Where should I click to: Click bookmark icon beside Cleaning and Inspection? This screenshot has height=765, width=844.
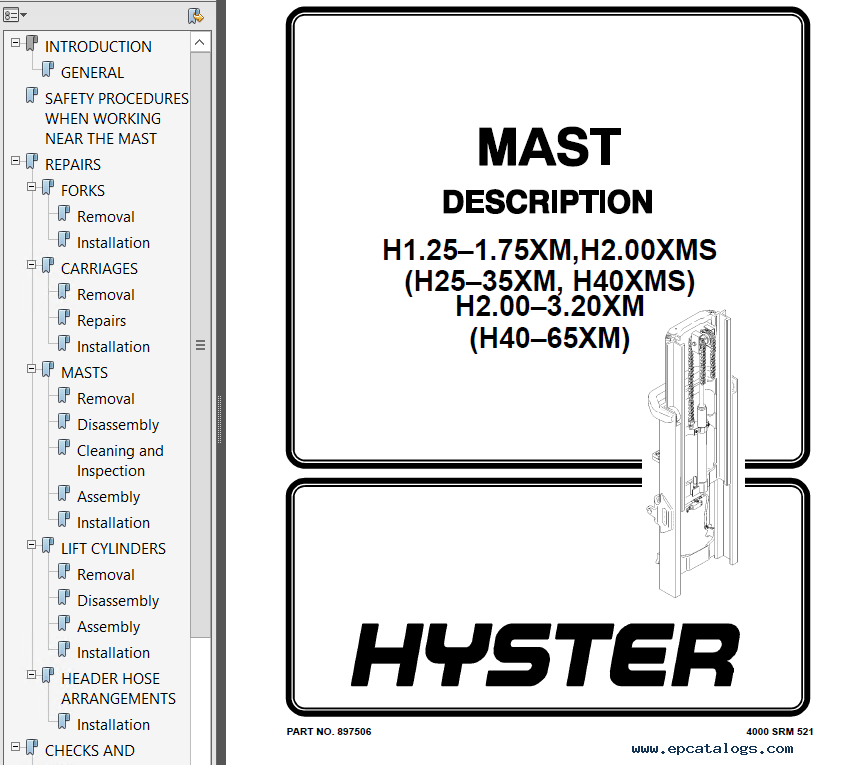click(64, 447)
